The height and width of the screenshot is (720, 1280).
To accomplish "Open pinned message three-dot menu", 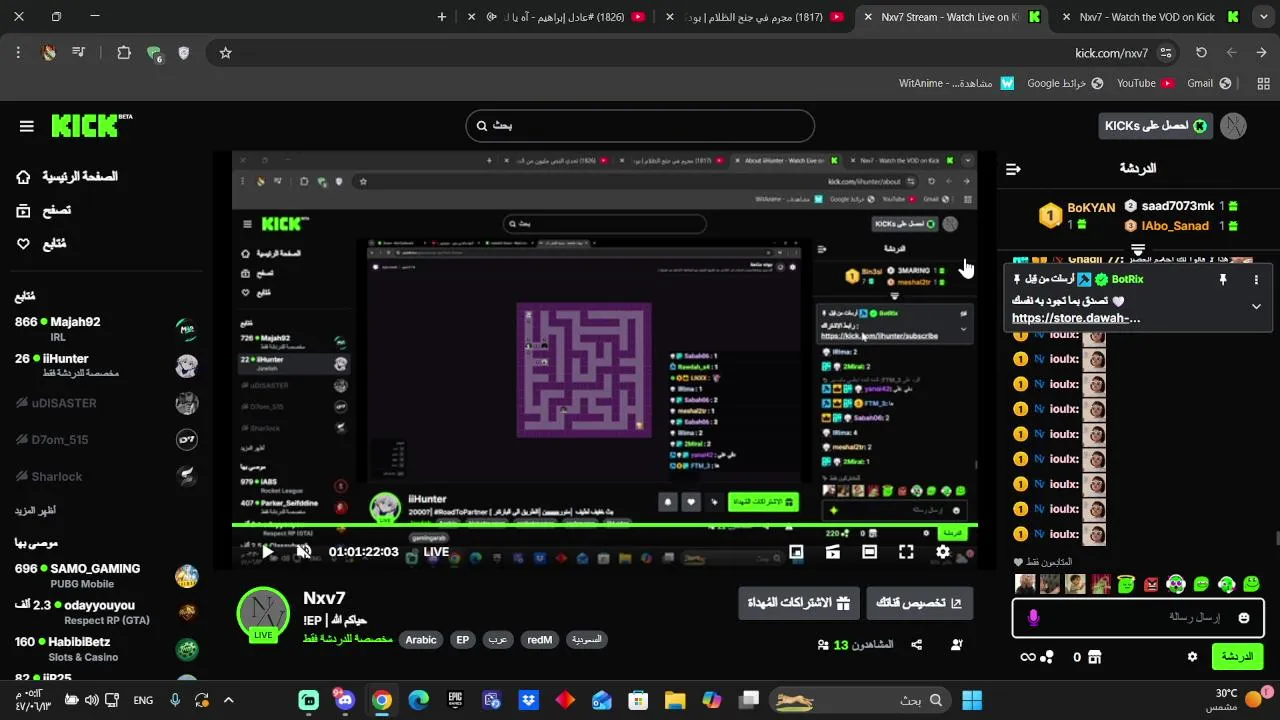I will pyautogui.click(x=1256, y=280).
